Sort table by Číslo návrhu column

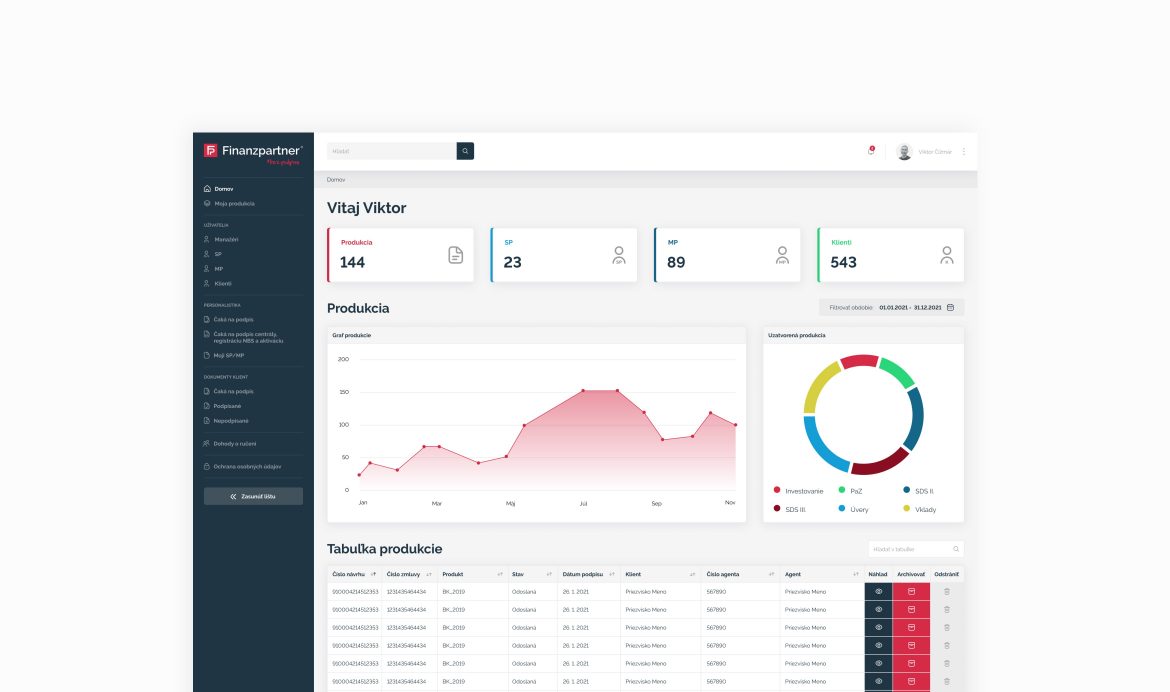373,574
